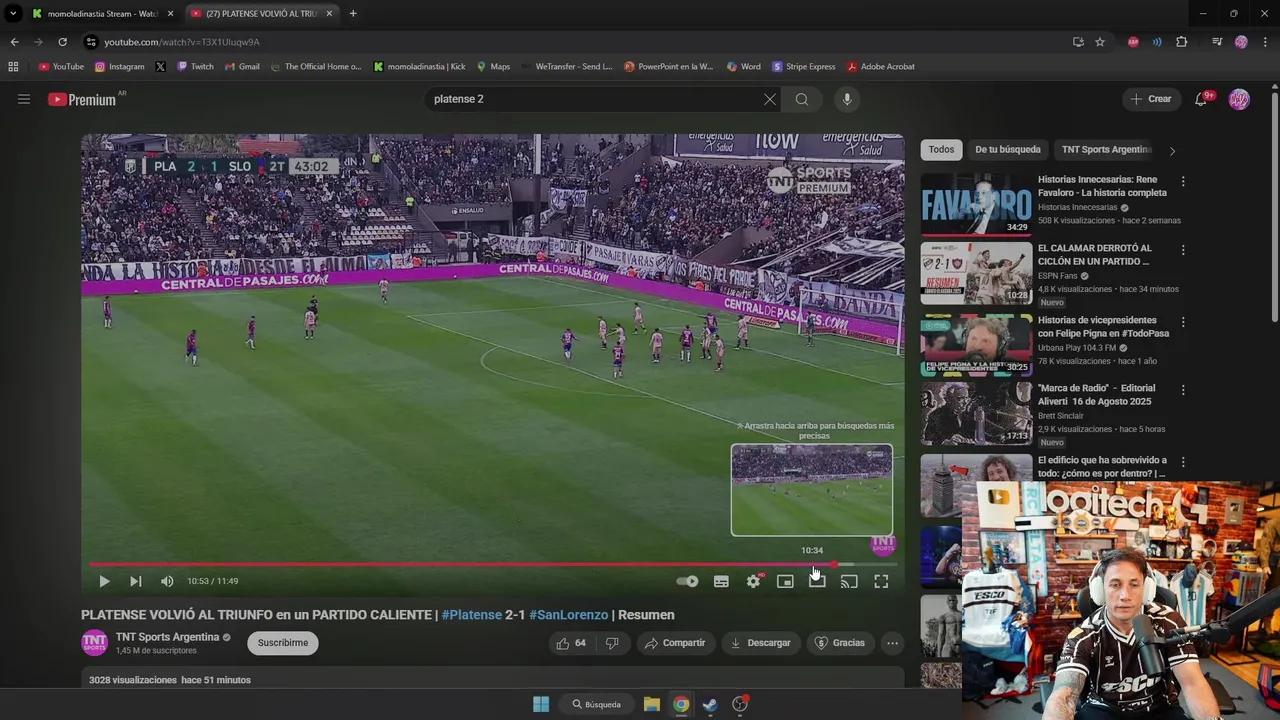Select the Todos filter chip
The width and height of the screenshot is (1280, 720).
point(941,150)
